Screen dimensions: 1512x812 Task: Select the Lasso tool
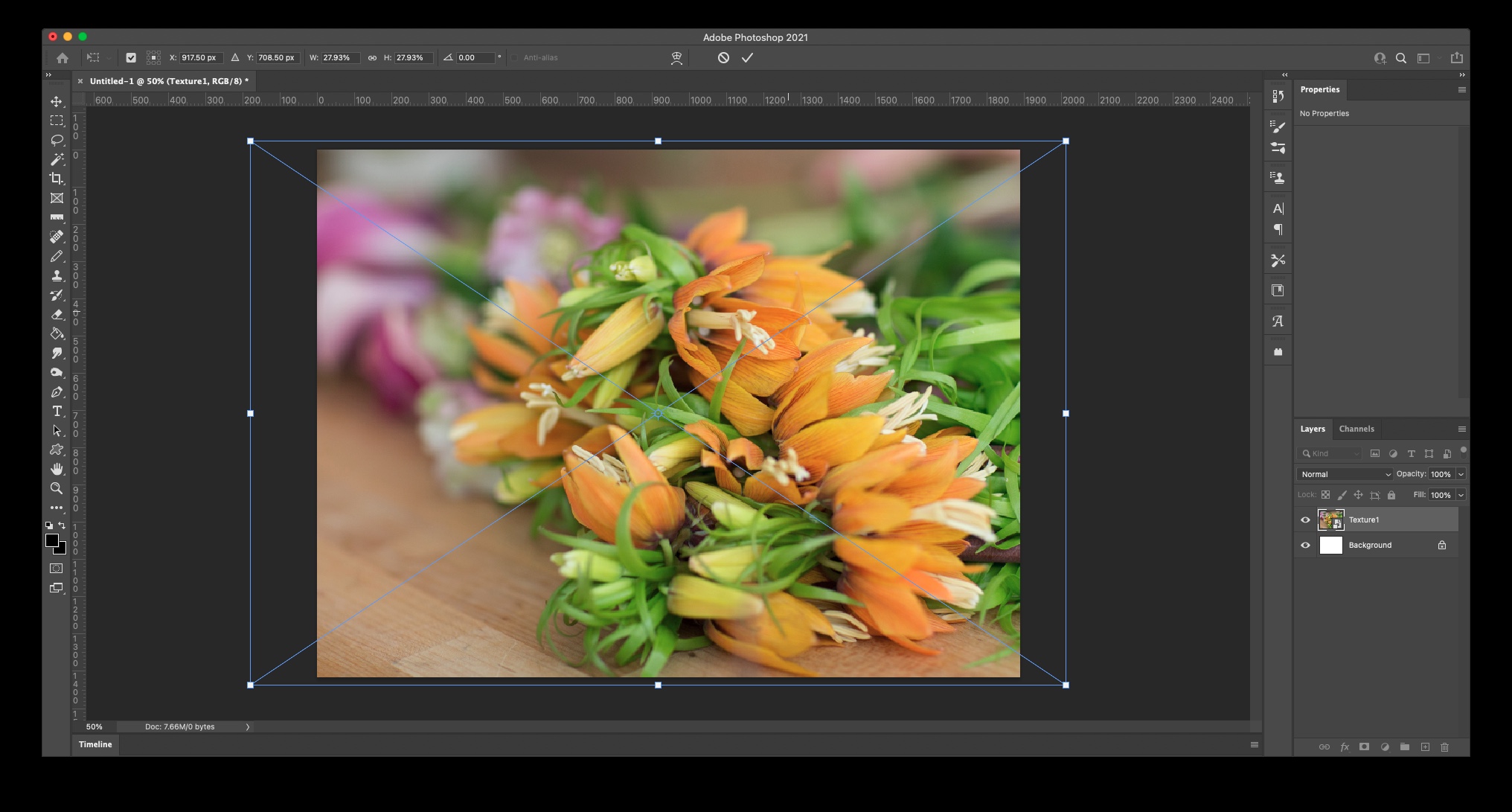57,140
